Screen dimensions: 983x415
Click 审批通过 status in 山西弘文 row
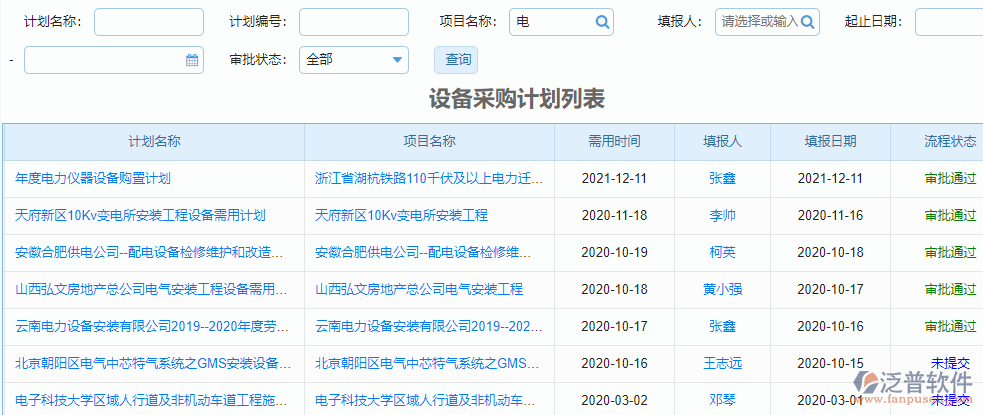coord(950,290)
